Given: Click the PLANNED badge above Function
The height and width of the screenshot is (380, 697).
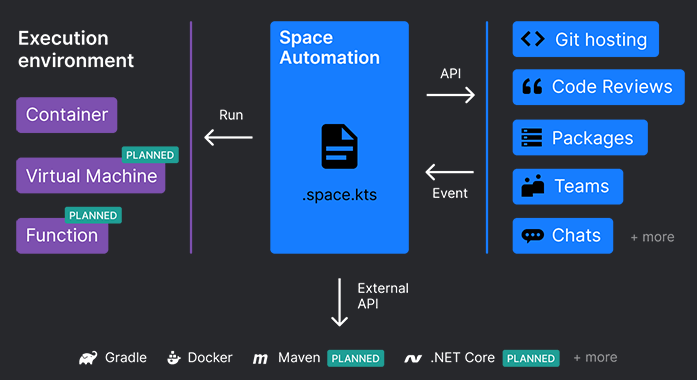Looking at the screenshot, I should pyautogui.click(x=93, y=215).
